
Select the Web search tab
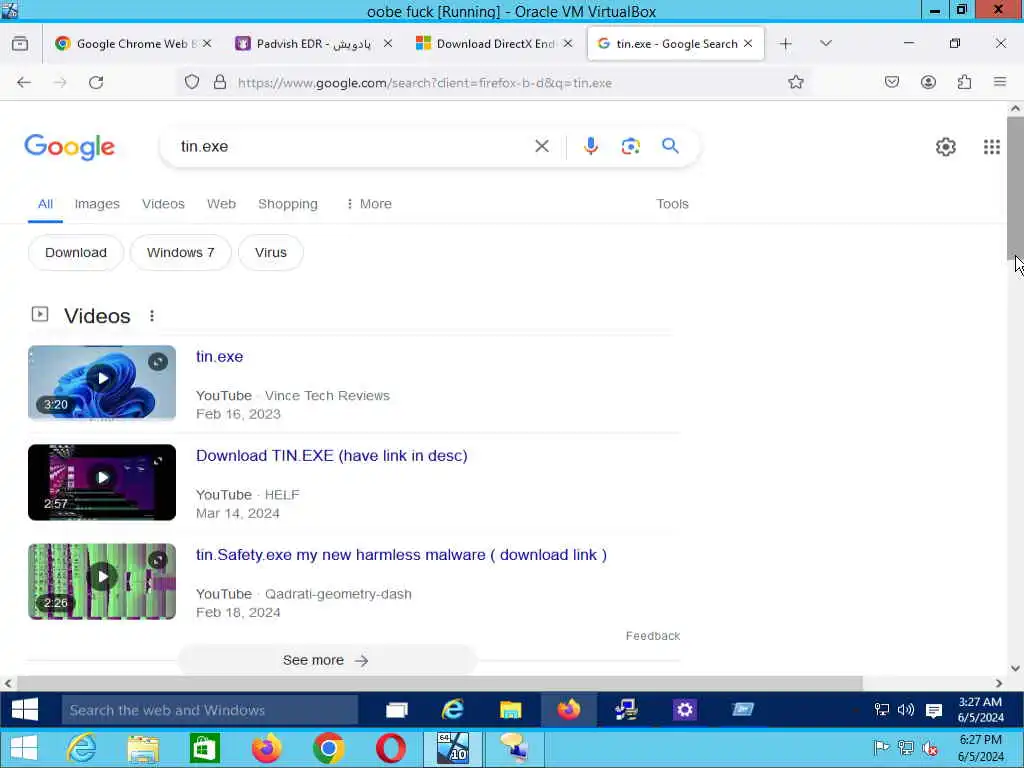[221, 204]
